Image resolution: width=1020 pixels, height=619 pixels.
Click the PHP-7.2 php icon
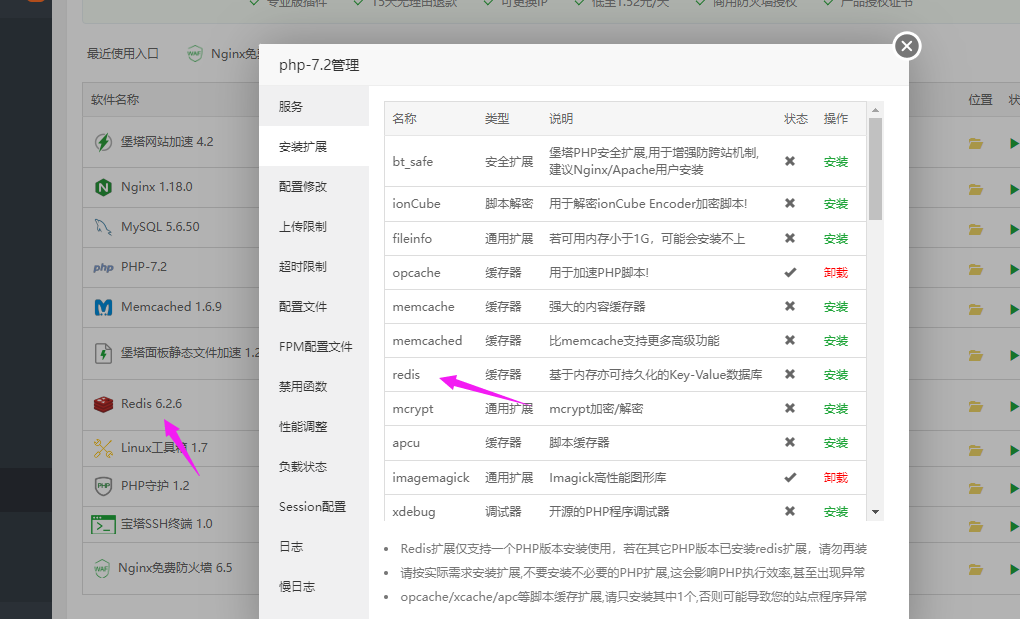[103, 267]
